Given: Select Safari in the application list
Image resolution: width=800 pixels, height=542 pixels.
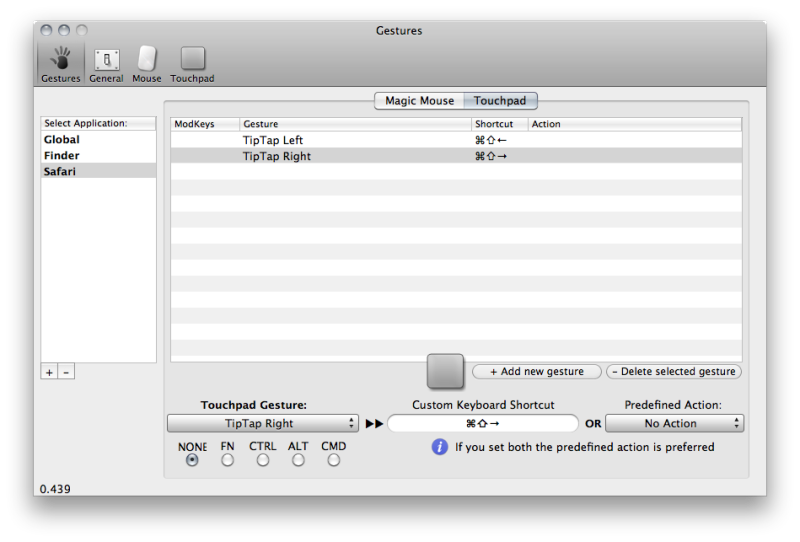Looking at the screenshot, I should pos(98,171).
